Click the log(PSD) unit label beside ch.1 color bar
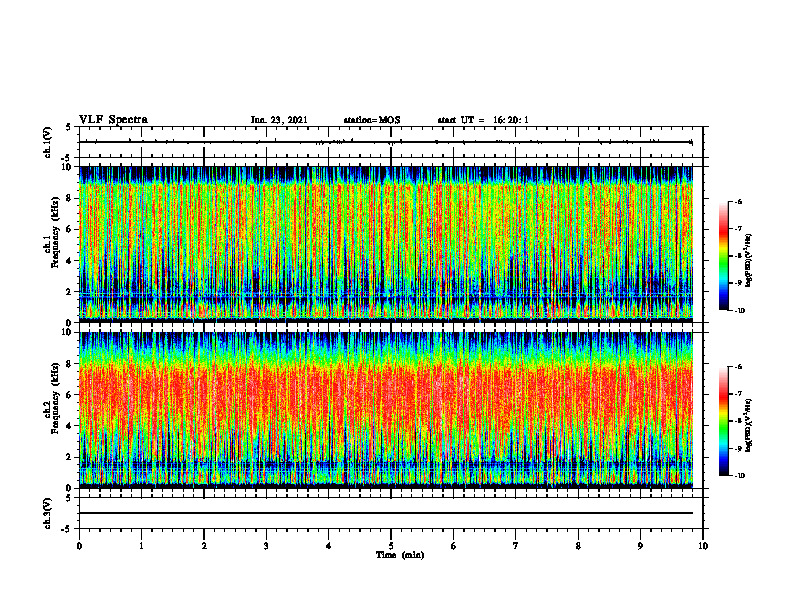 (x=750, y=261)
